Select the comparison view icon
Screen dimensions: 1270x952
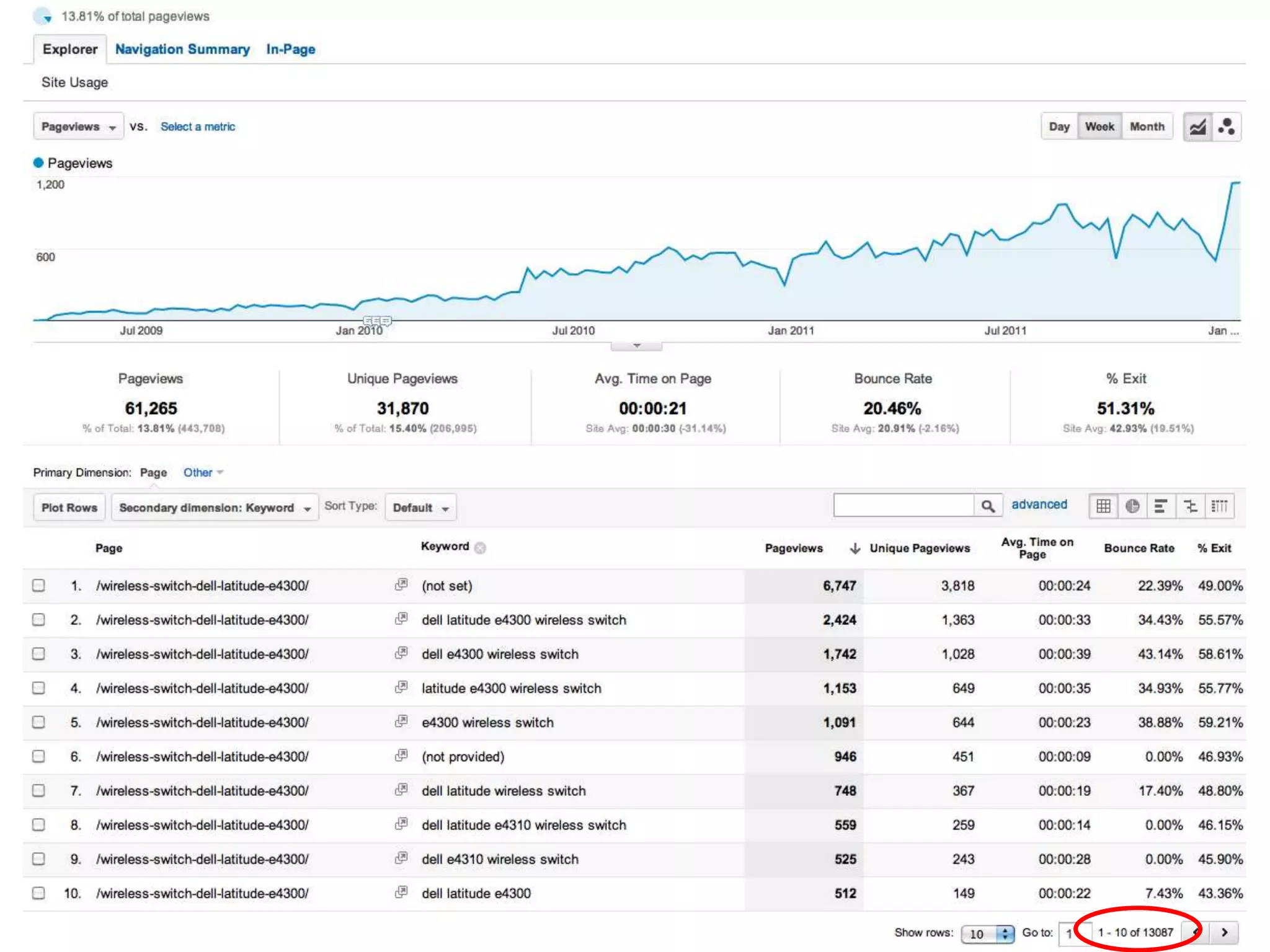[1191, 506]
